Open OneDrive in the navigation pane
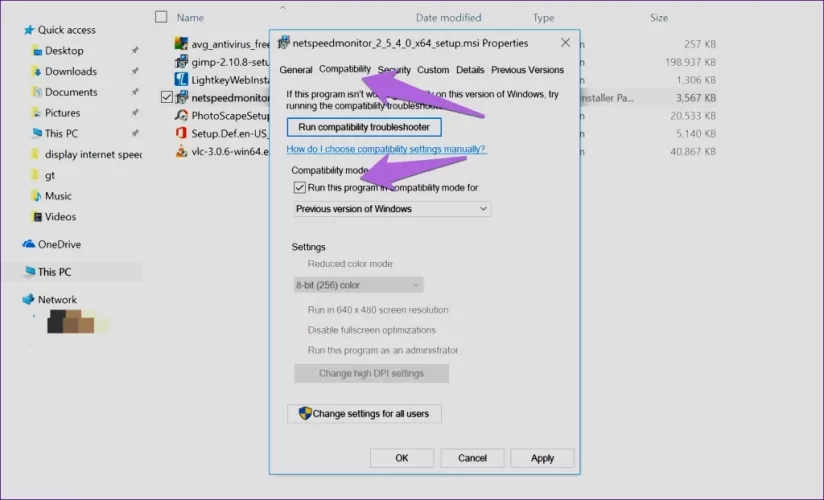The image size is (824, 500). click(x=58, y=244)
